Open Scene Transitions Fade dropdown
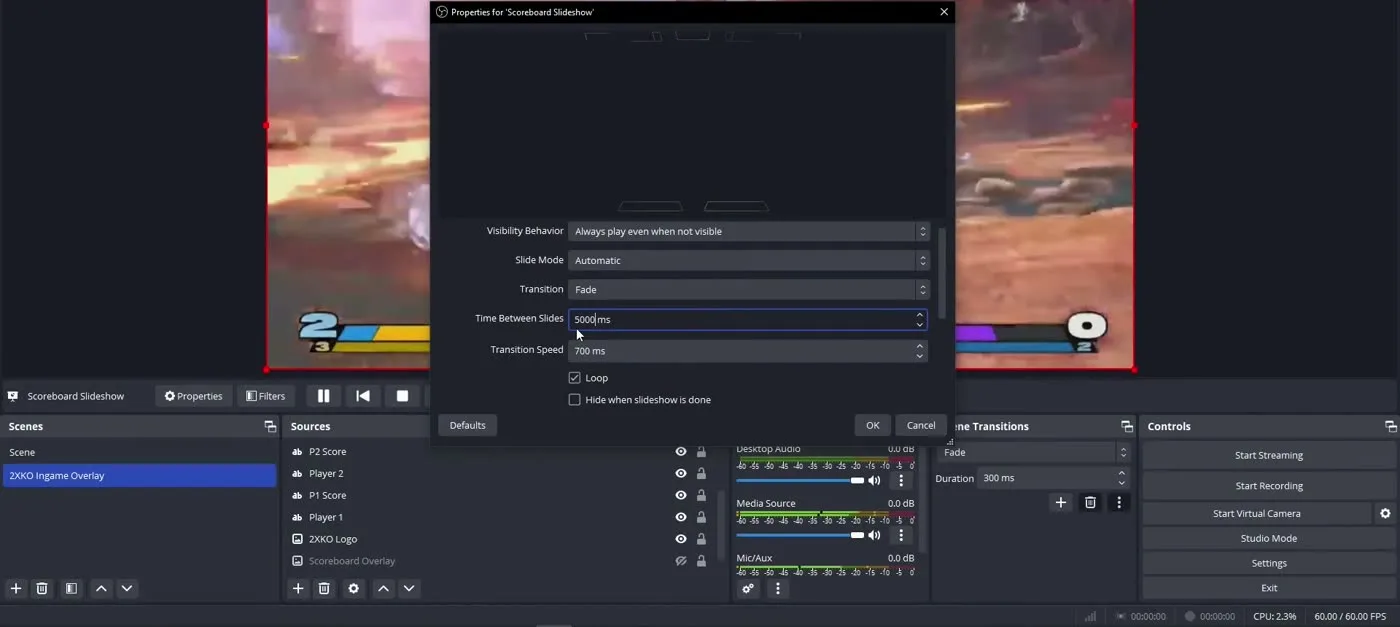 pos(1034,452)
